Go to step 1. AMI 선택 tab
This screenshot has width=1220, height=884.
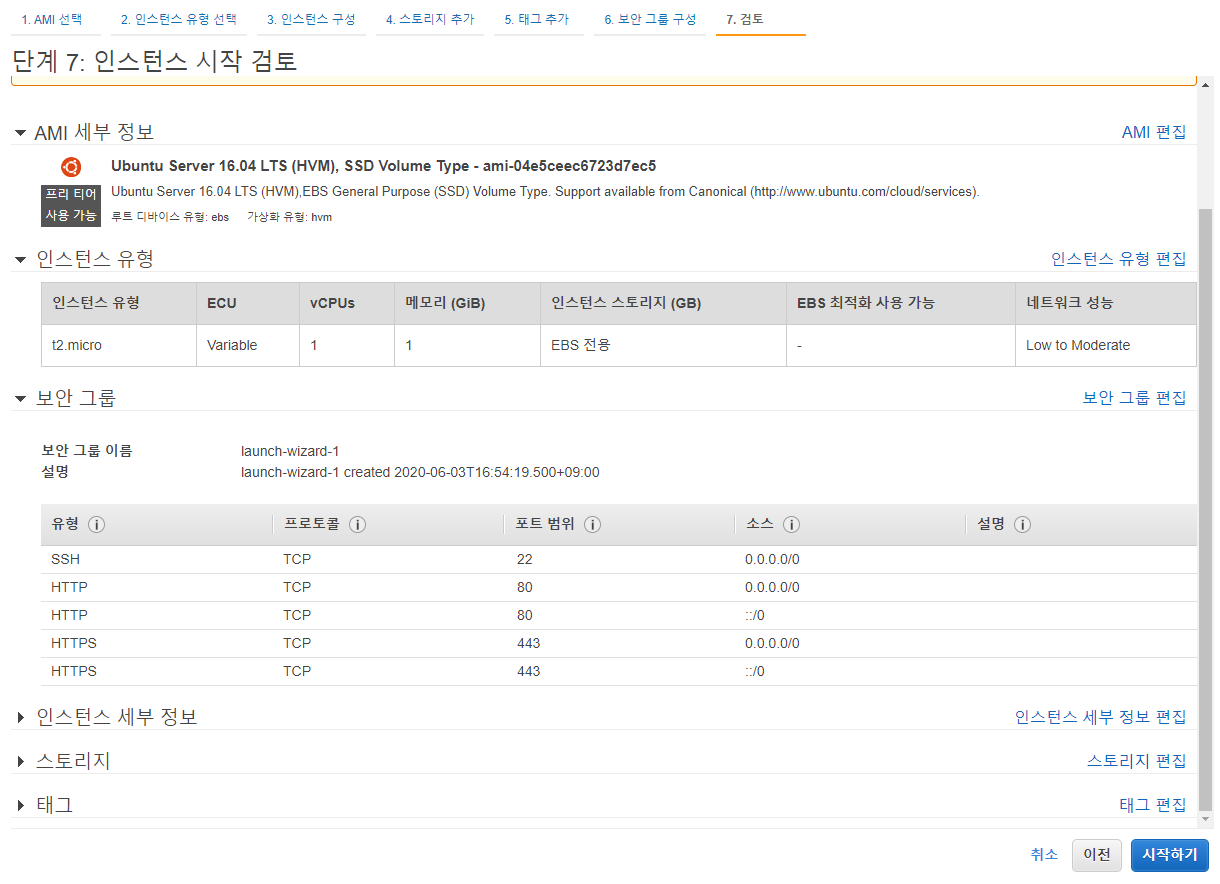click(52, 20)
